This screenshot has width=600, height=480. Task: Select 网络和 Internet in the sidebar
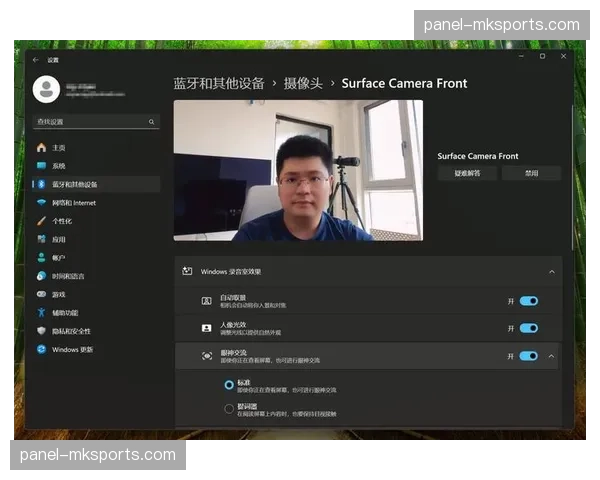[x=73, y=203]
